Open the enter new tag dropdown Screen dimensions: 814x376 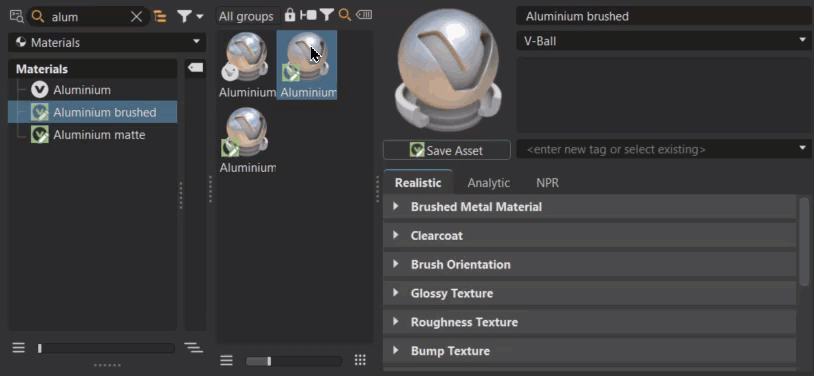(664, 150)
